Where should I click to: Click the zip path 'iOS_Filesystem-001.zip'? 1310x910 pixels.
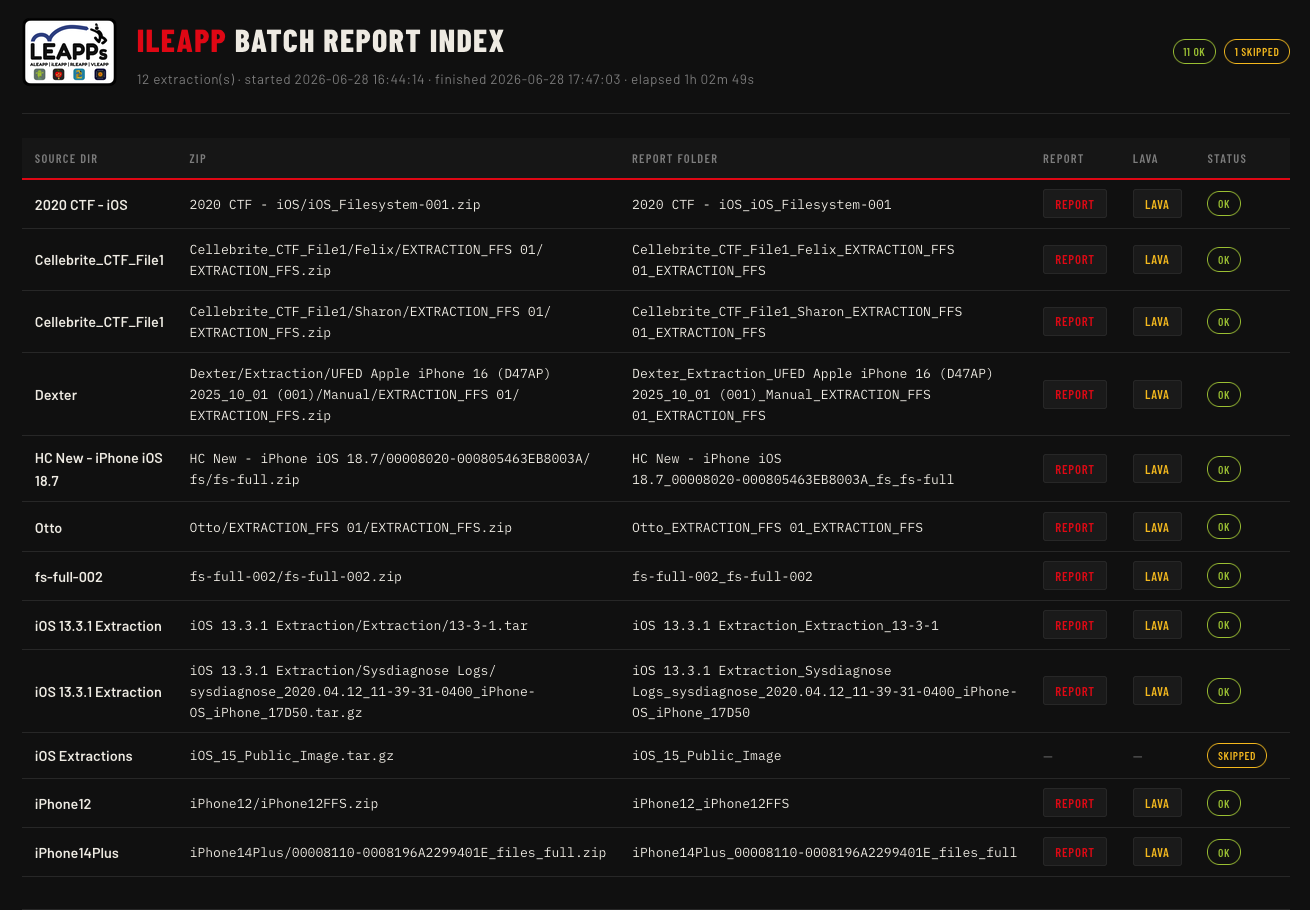point(335,205)
